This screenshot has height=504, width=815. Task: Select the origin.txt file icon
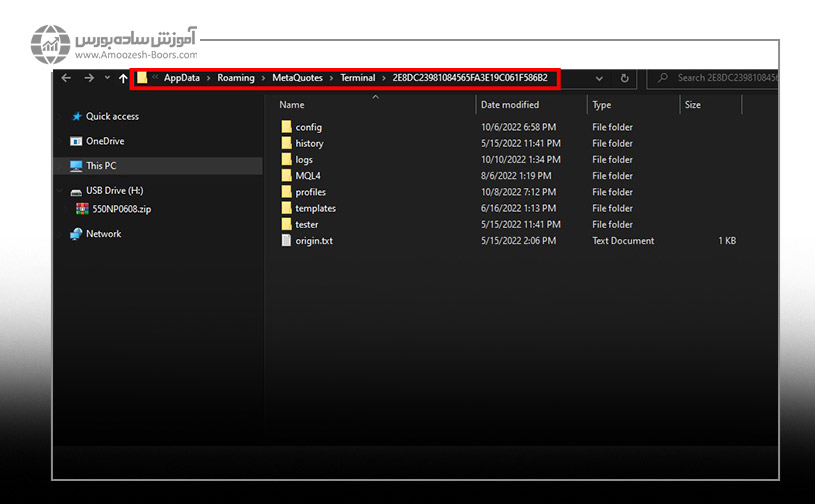286,241
